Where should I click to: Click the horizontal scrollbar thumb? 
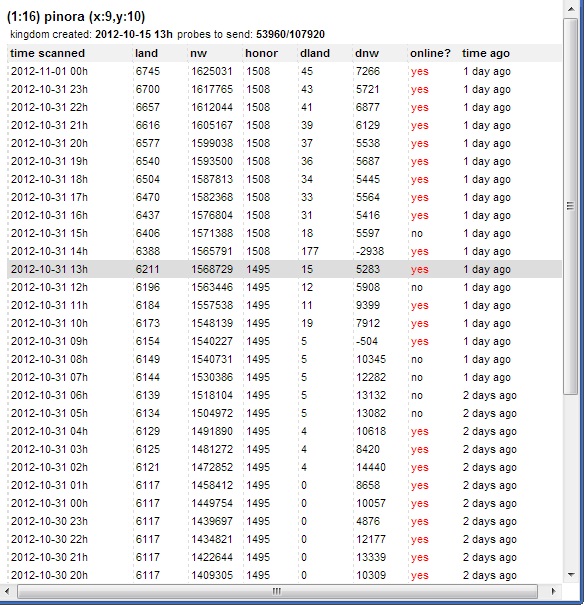click(277, 592)
